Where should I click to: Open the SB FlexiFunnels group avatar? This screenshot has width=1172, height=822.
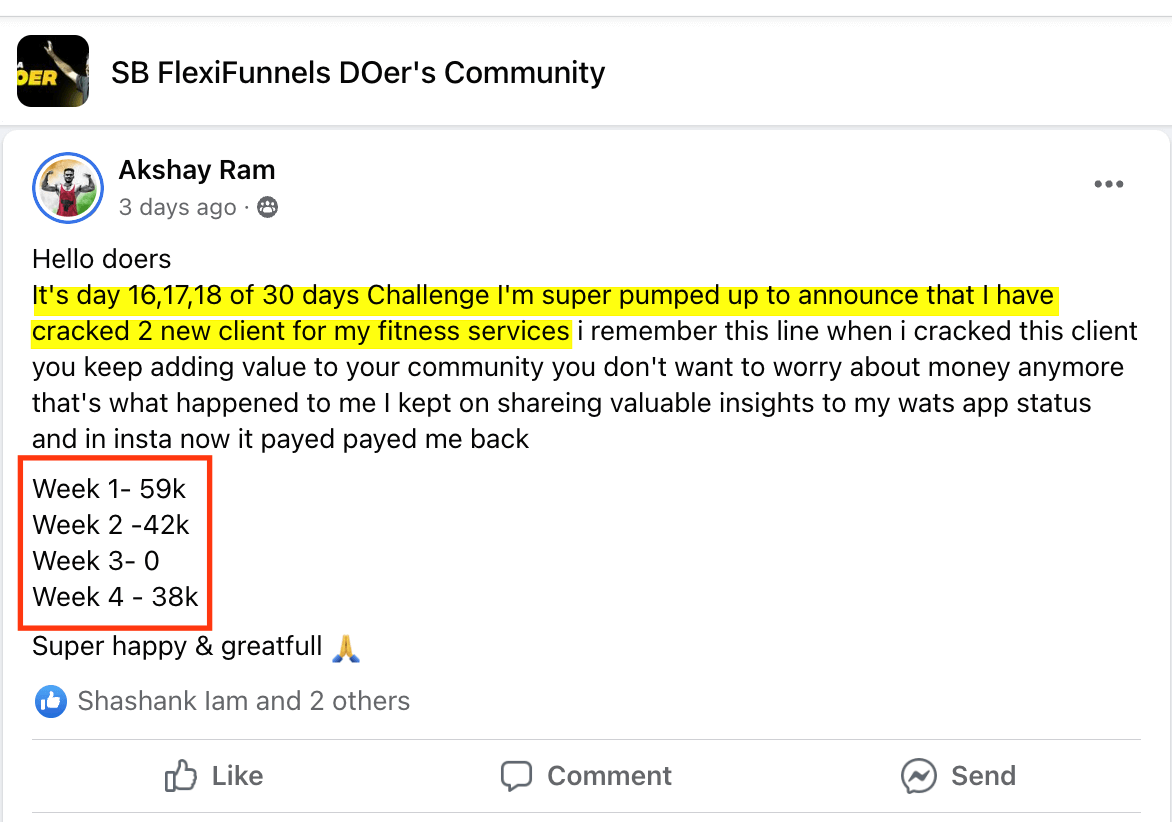(53, 71)
